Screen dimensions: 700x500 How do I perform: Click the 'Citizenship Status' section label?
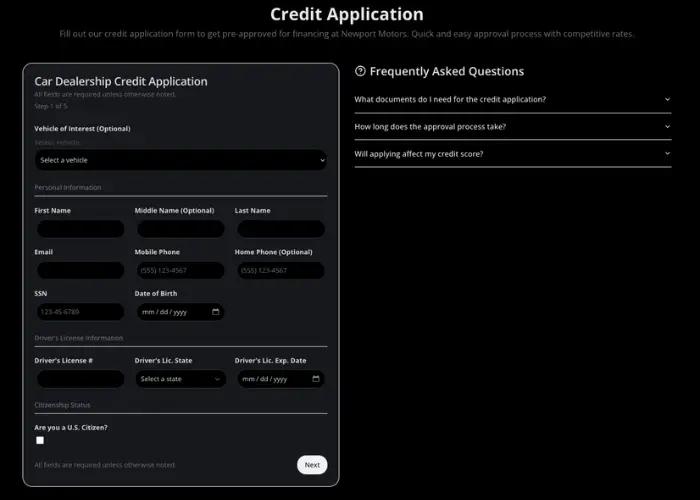pos(62,405)
